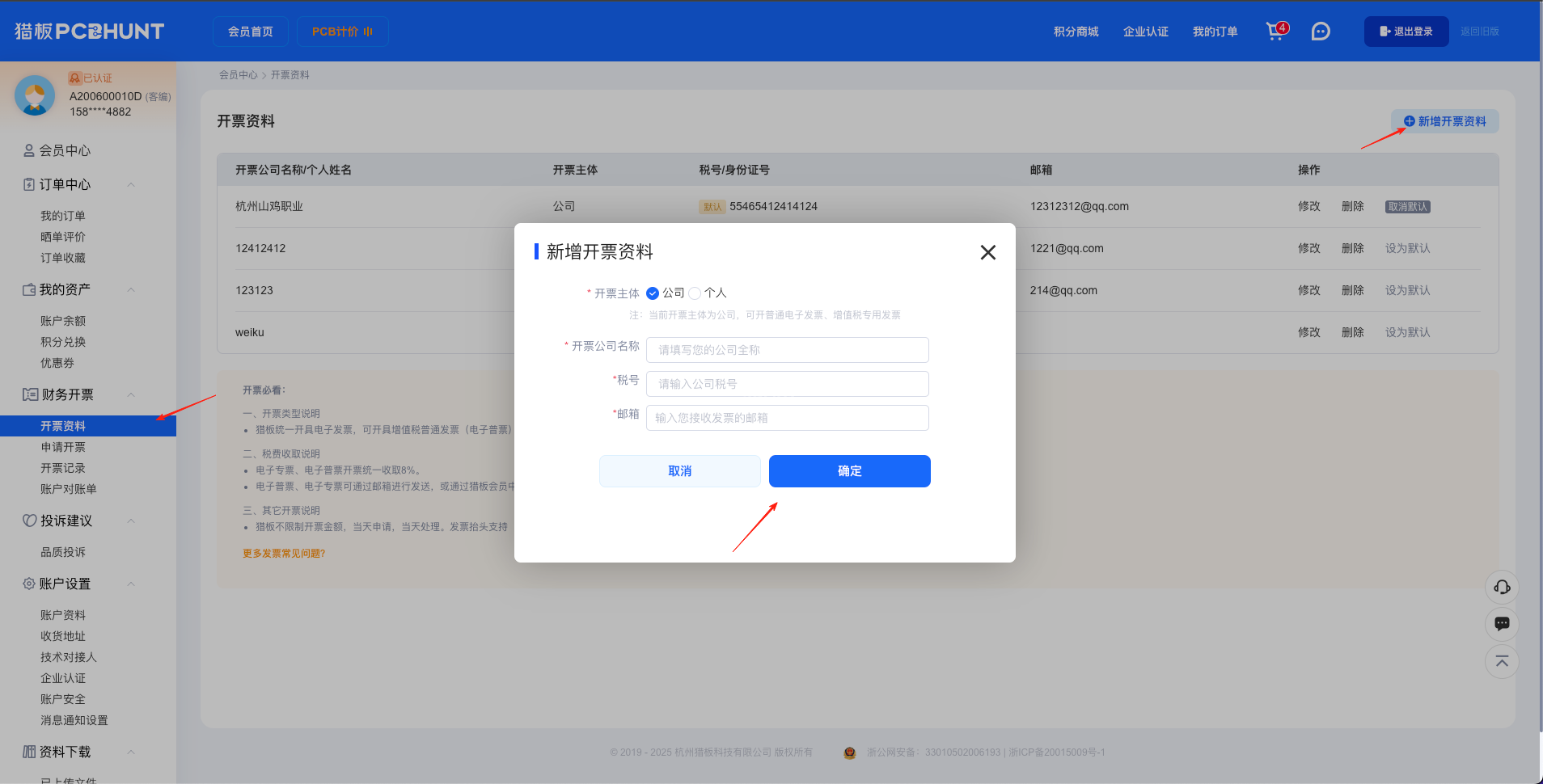Viewport: 1543px width, 784px height.
Task: Click the 开票公司名称 input field
Action: tap(786, 350)
